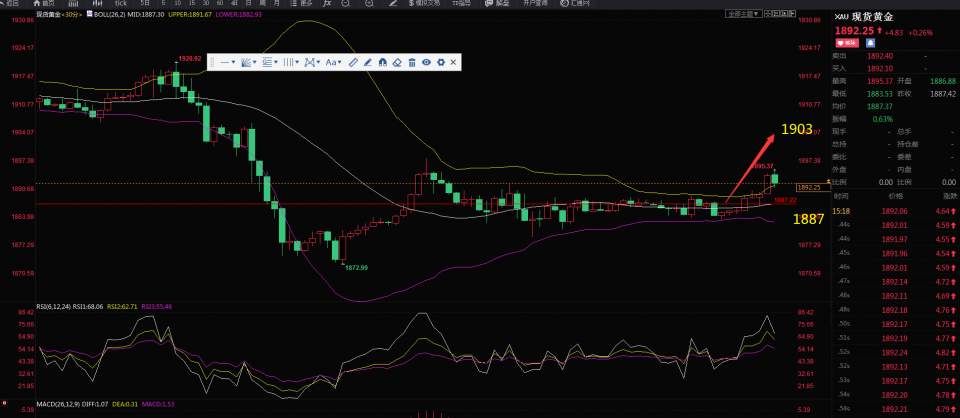Open the wave pattern tool dropdown
Screen dimensions: 960x418
(x=312, y=62)
